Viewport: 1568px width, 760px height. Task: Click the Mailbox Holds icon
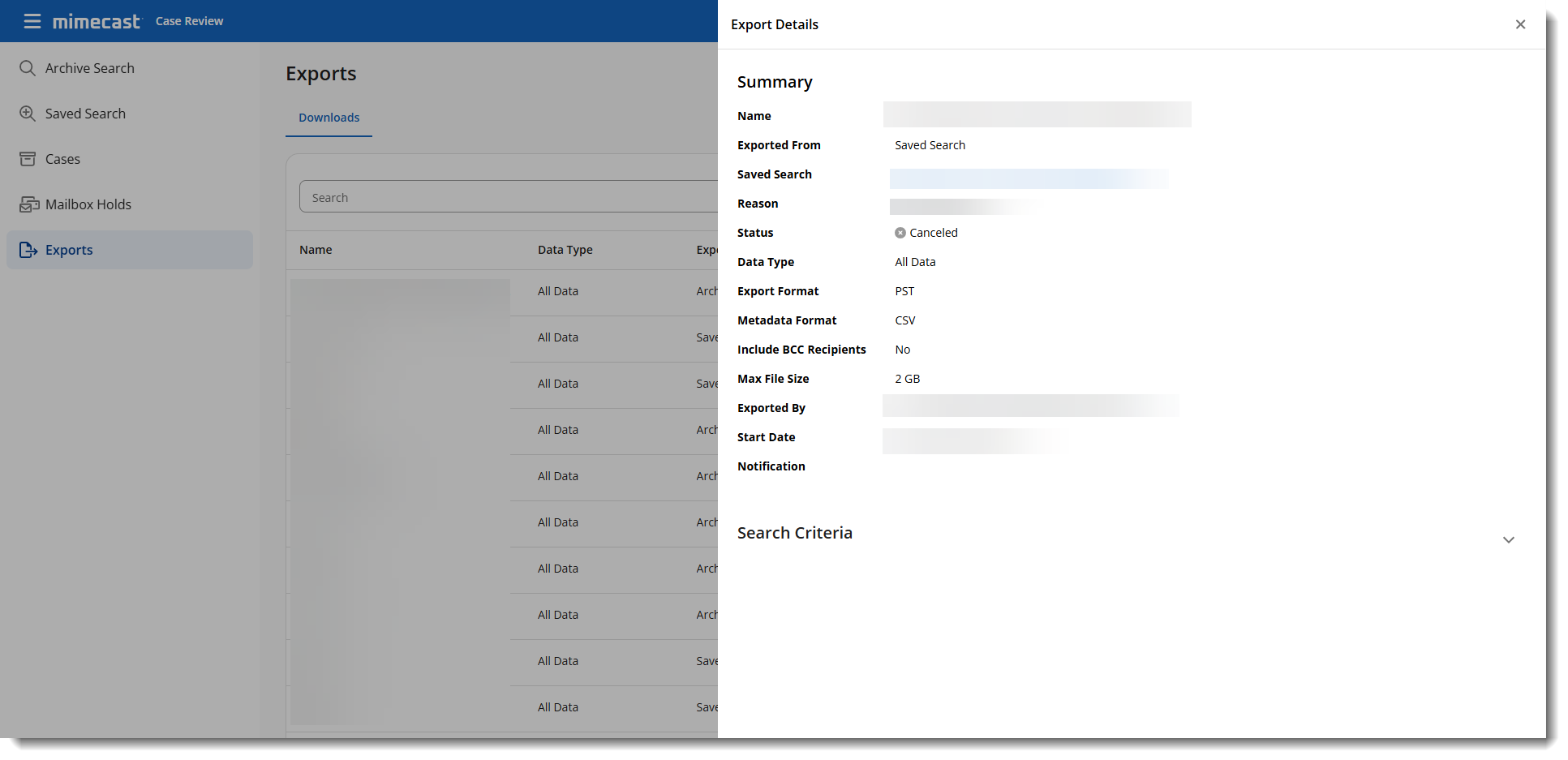tap(29, 204)
